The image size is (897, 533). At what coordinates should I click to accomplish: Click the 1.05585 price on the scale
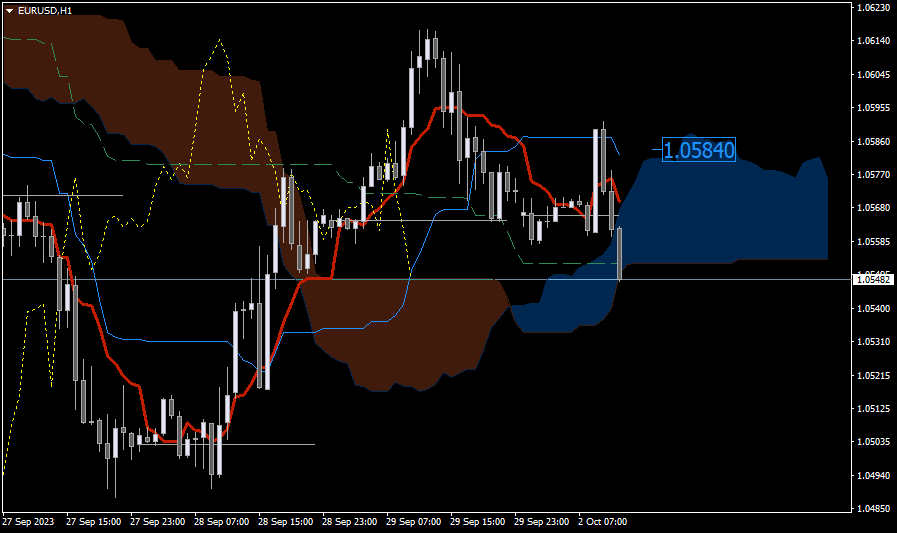click(873, 241)
